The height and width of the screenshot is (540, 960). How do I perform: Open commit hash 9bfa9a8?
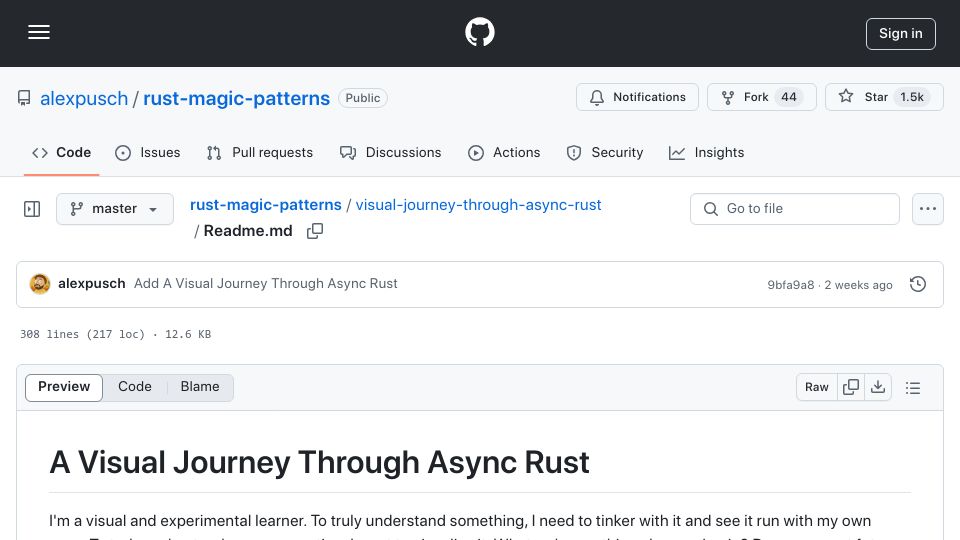pos(790,285)
